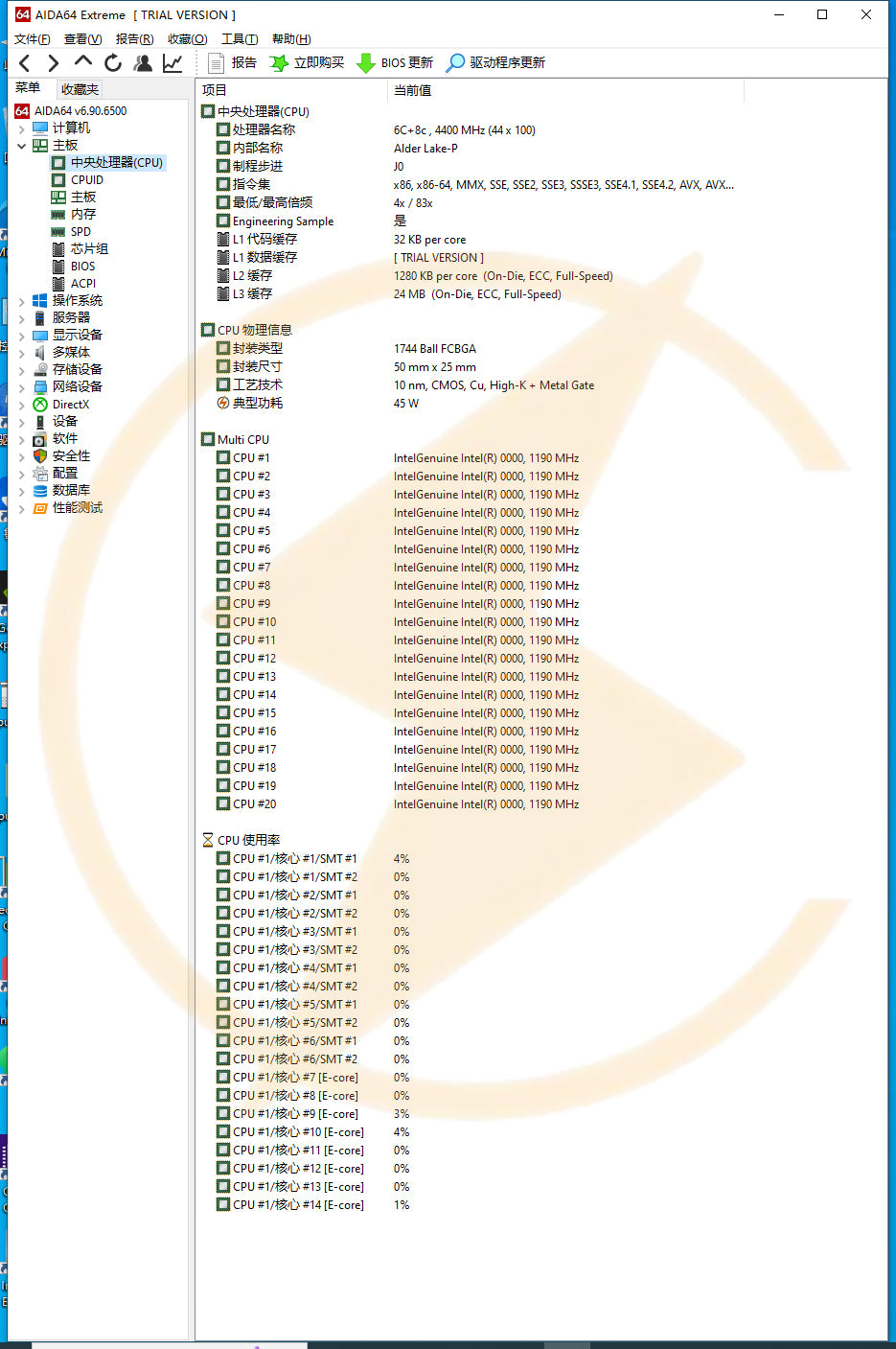
Task: Go up one level with Up arrow
Action: tap(83, 62)
